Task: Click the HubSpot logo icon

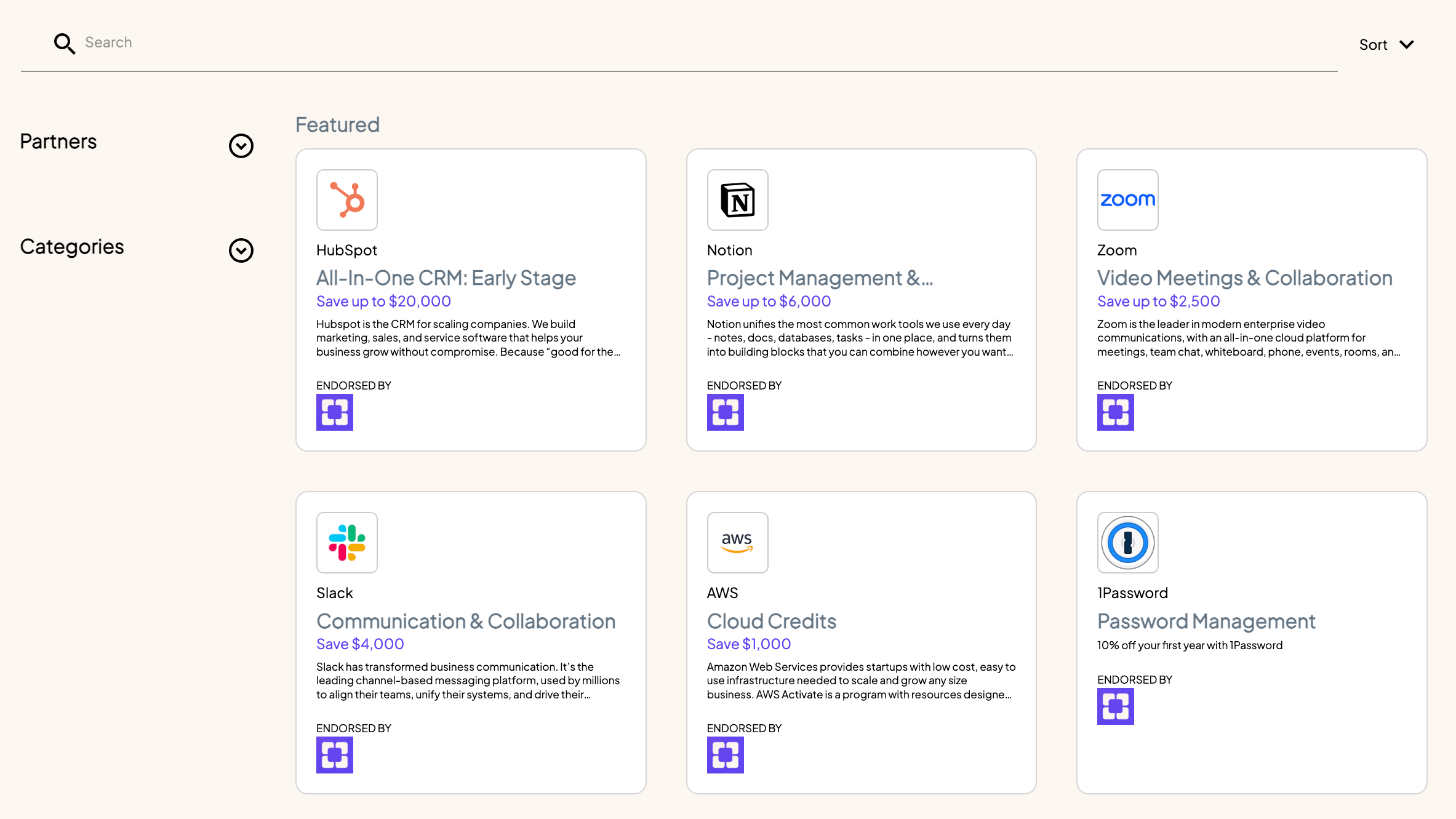Action: (x=346, y=200)
